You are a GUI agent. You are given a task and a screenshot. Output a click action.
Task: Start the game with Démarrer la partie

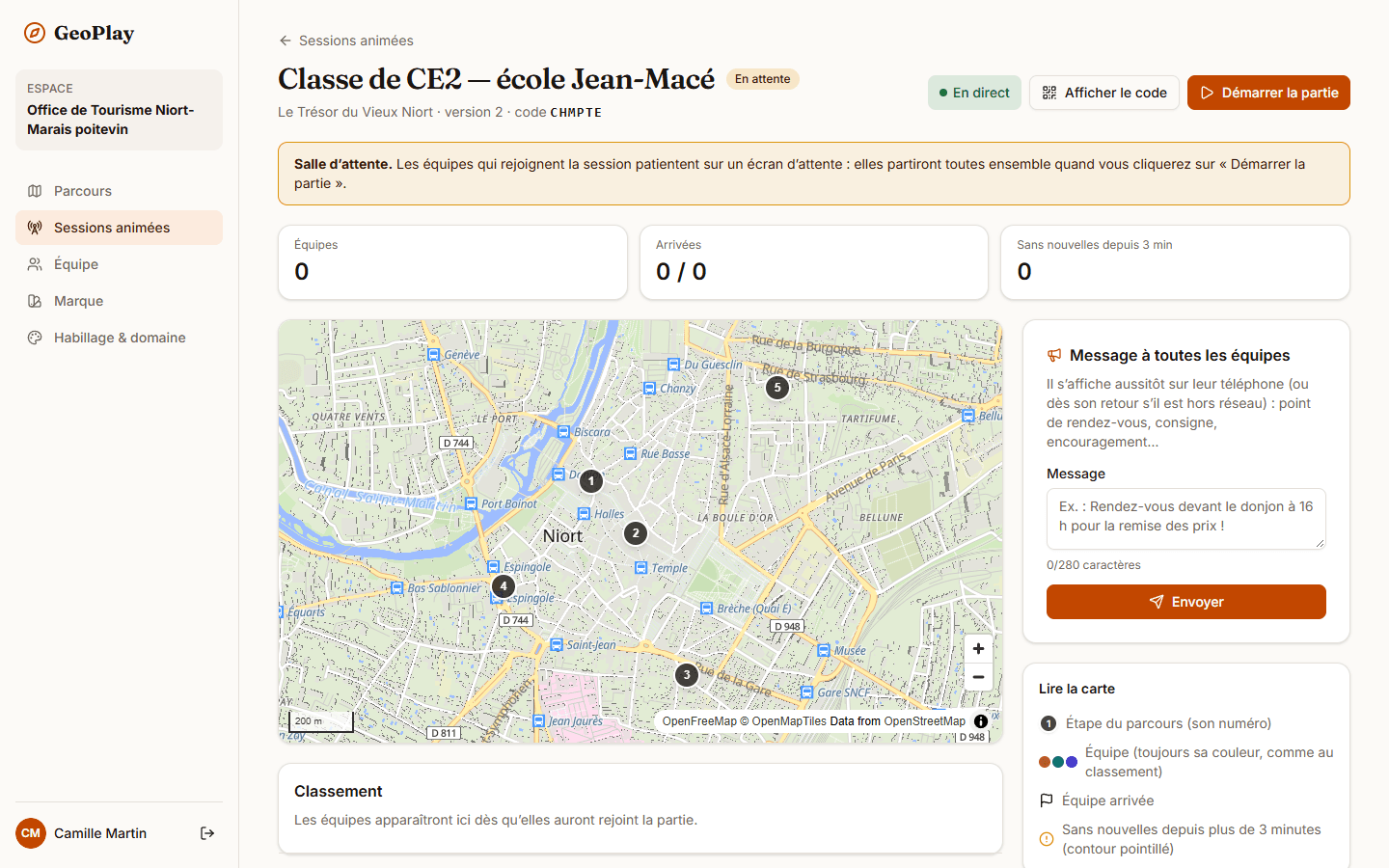(x=1268, y=93)
